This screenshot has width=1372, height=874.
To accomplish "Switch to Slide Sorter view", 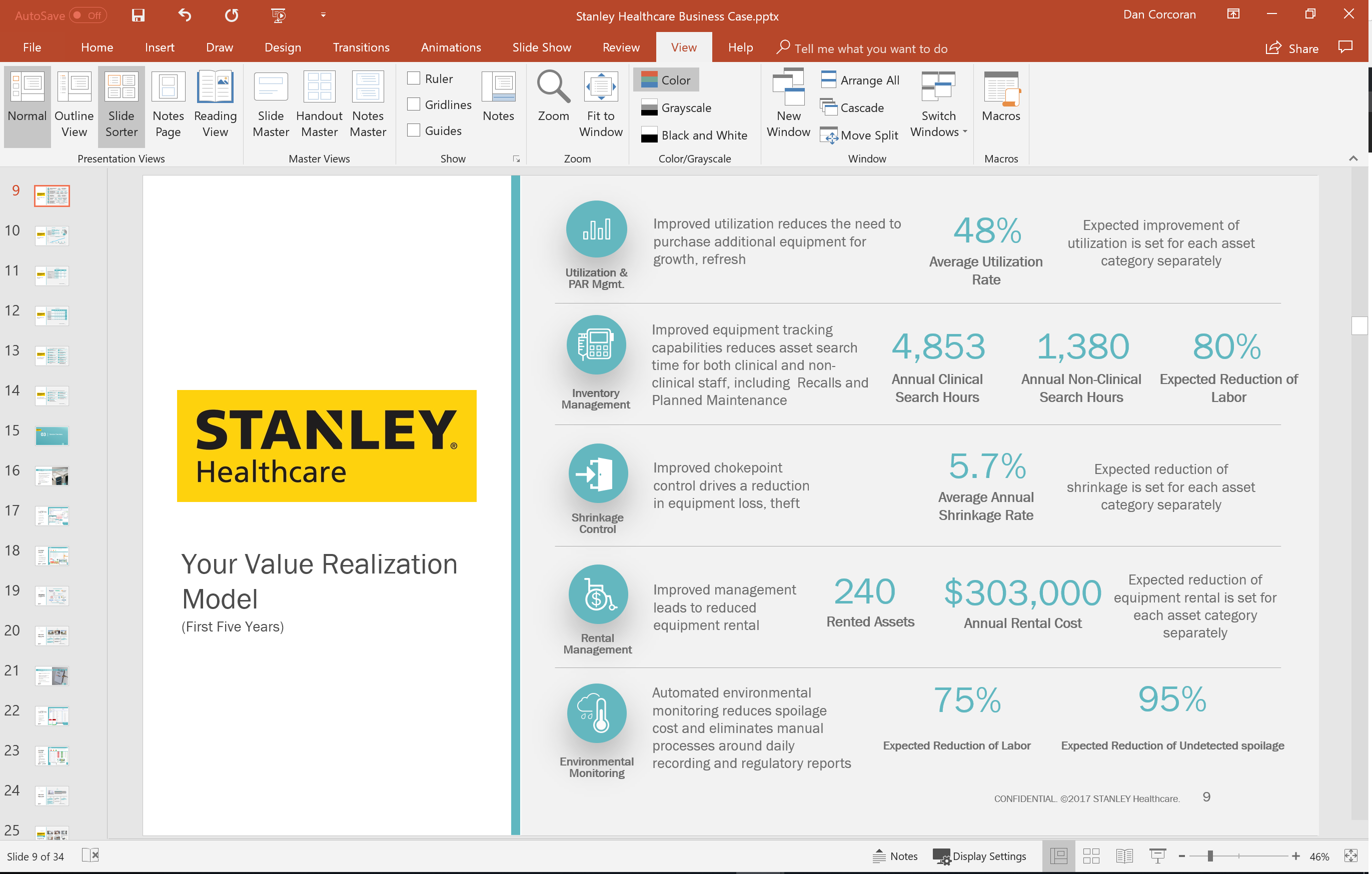I will pyautogui.click(x=122, y=106).
